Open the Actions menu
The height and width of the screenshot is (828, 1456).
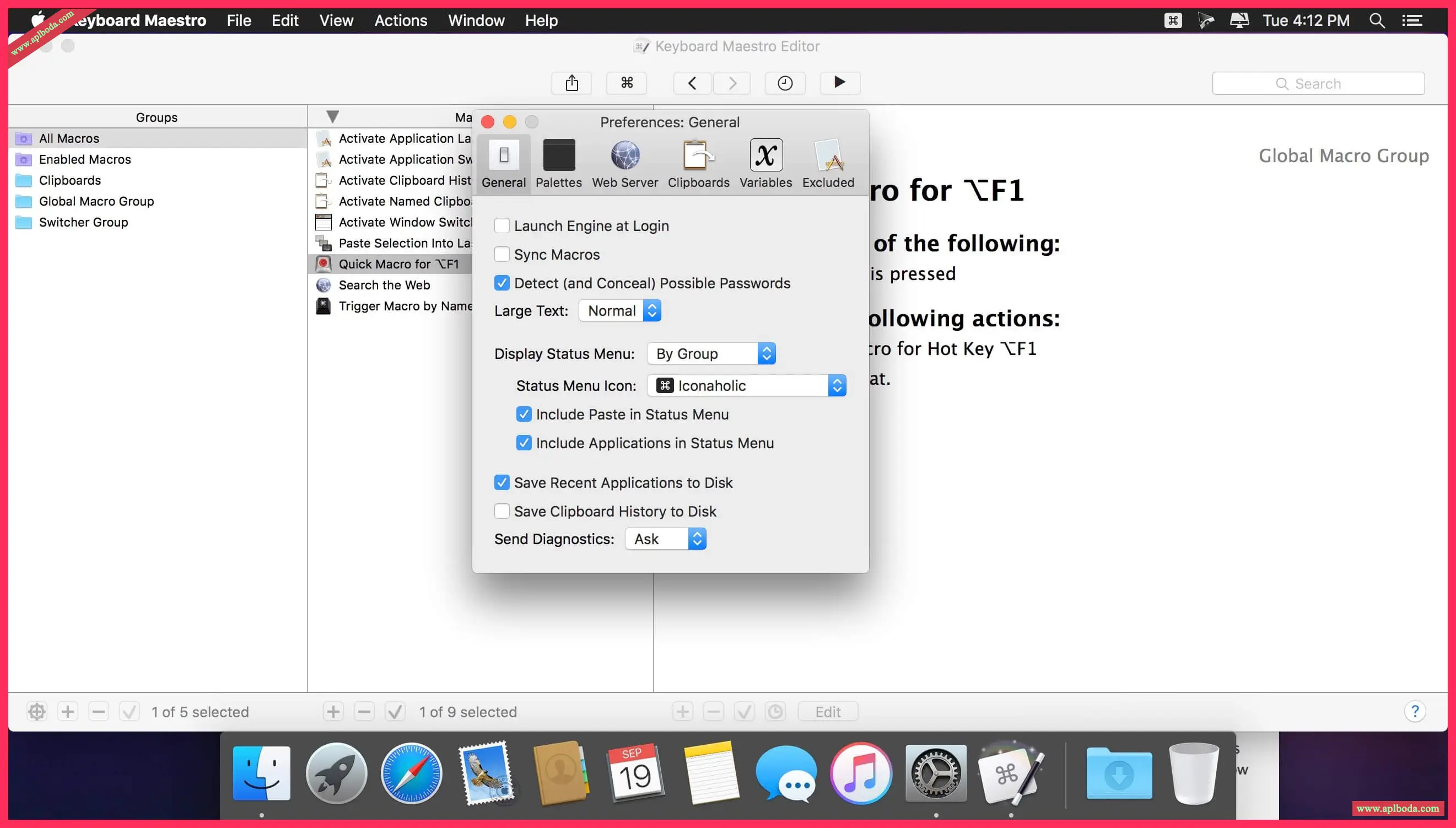(401, 20)
